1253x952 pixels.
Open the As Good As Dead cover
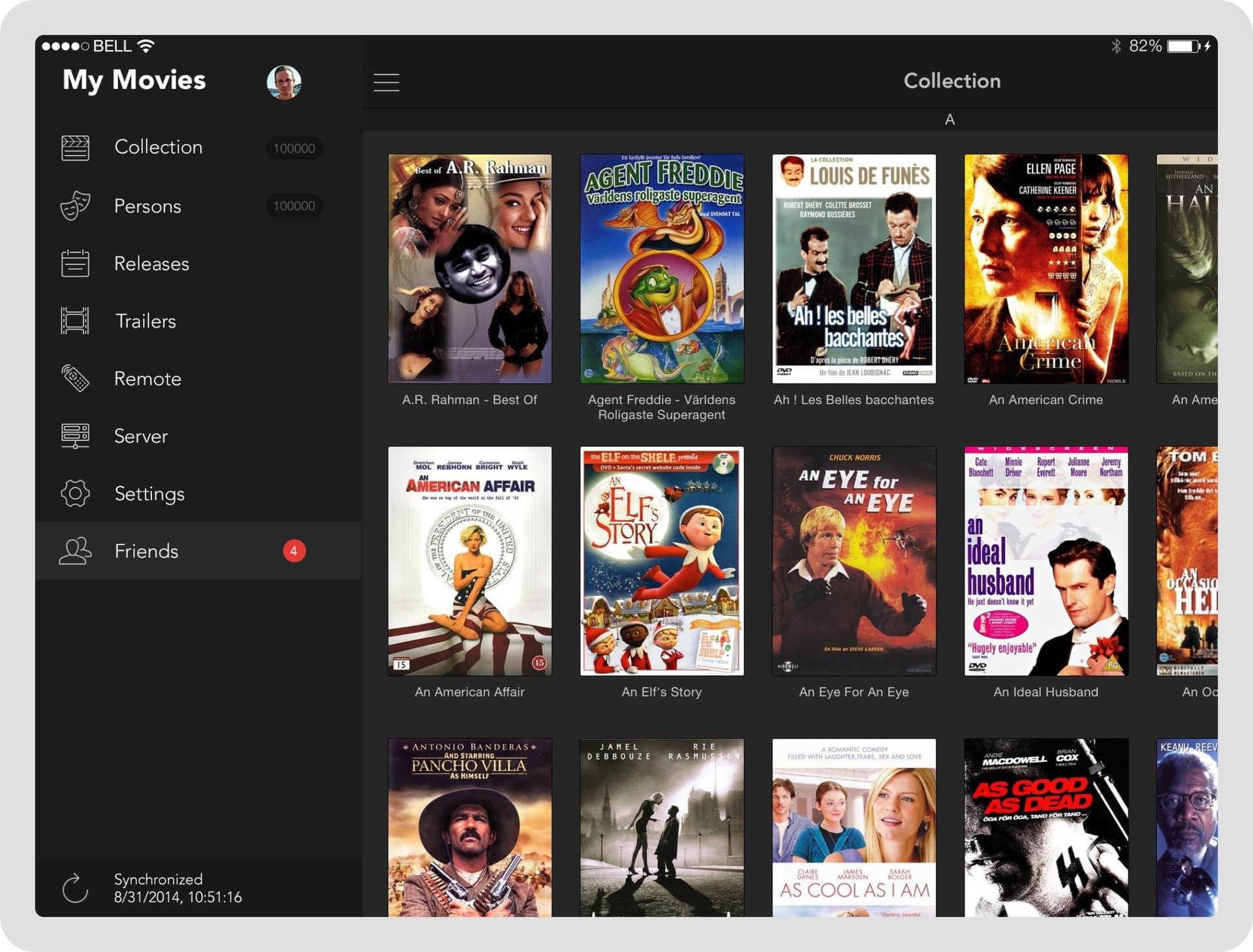(x=1046, y=828)
